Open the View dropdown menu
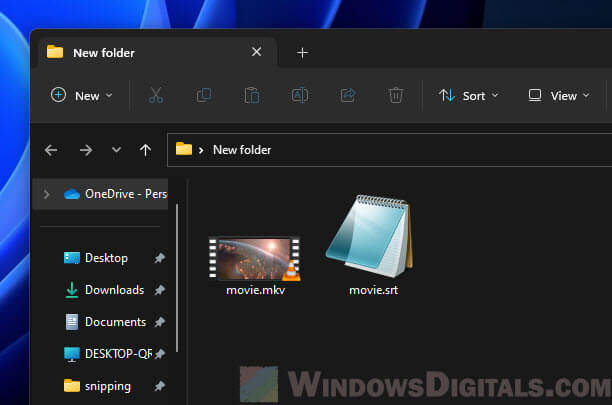Viewport: 612px width, 405px height. (x=559, y=95)
